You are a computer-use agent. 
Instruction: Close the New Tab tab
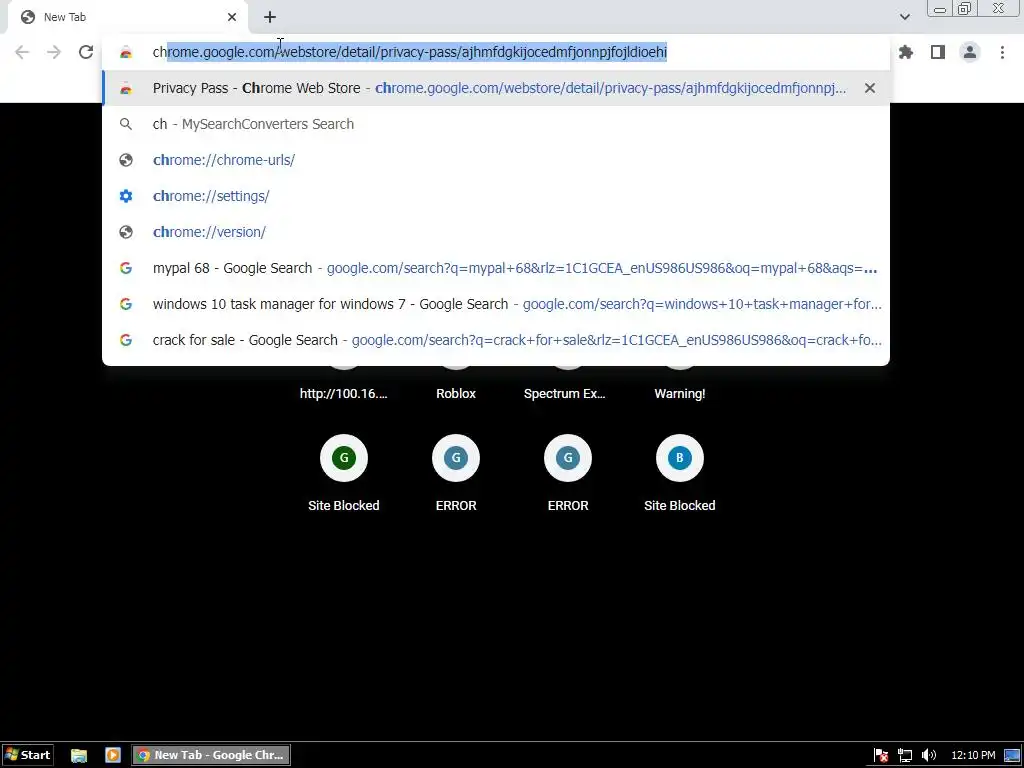(232, 17)
